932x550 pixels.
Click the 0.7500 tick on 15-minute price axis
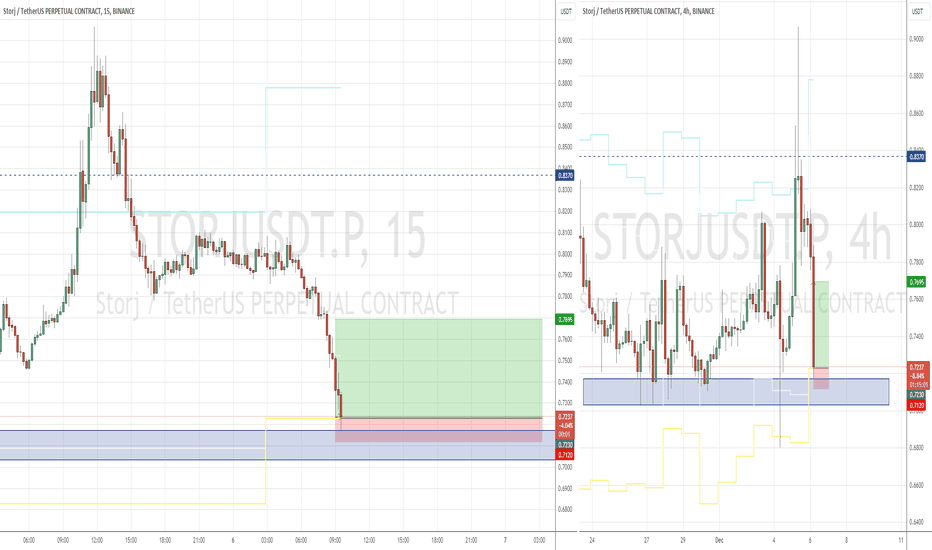[565, 360]
